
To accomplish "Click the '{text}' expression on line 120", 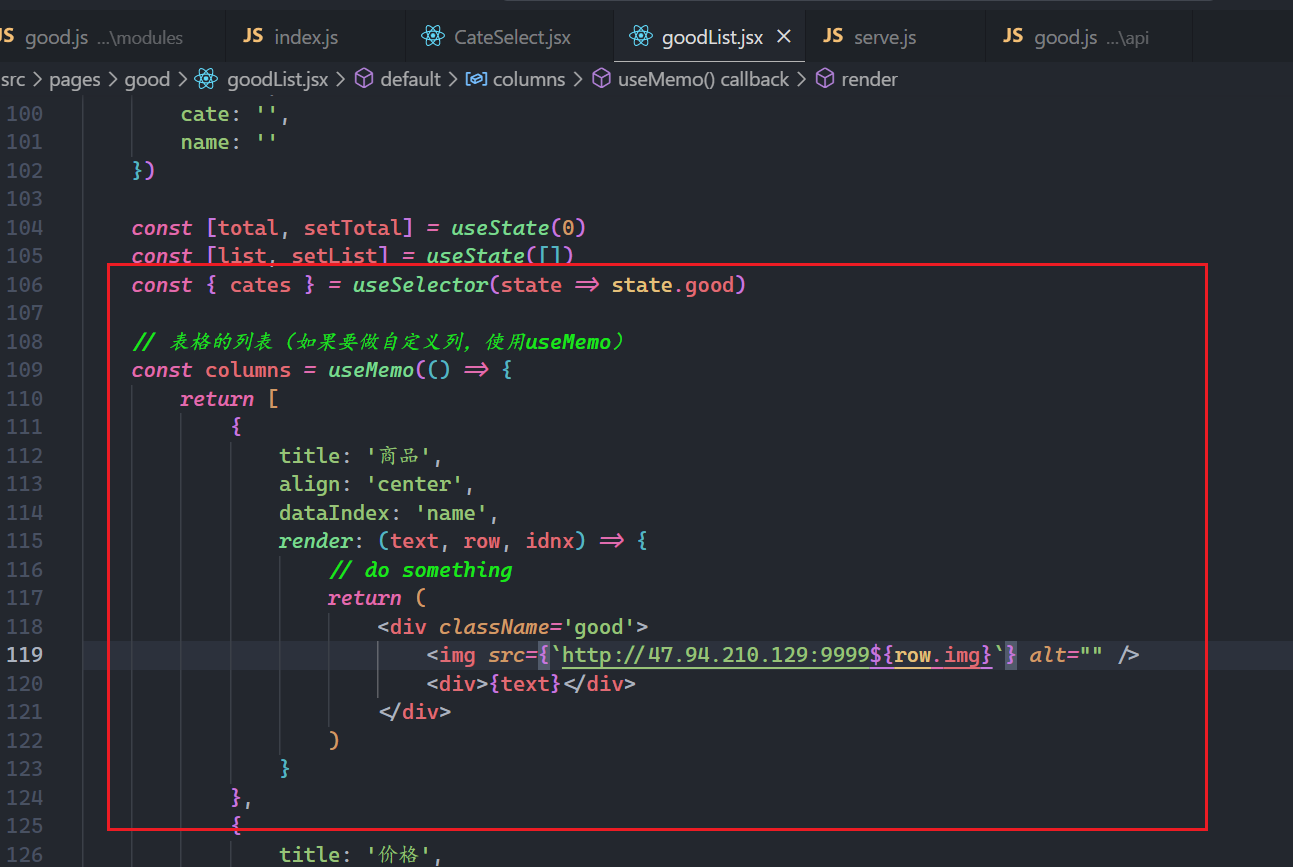I will point(525,684).
